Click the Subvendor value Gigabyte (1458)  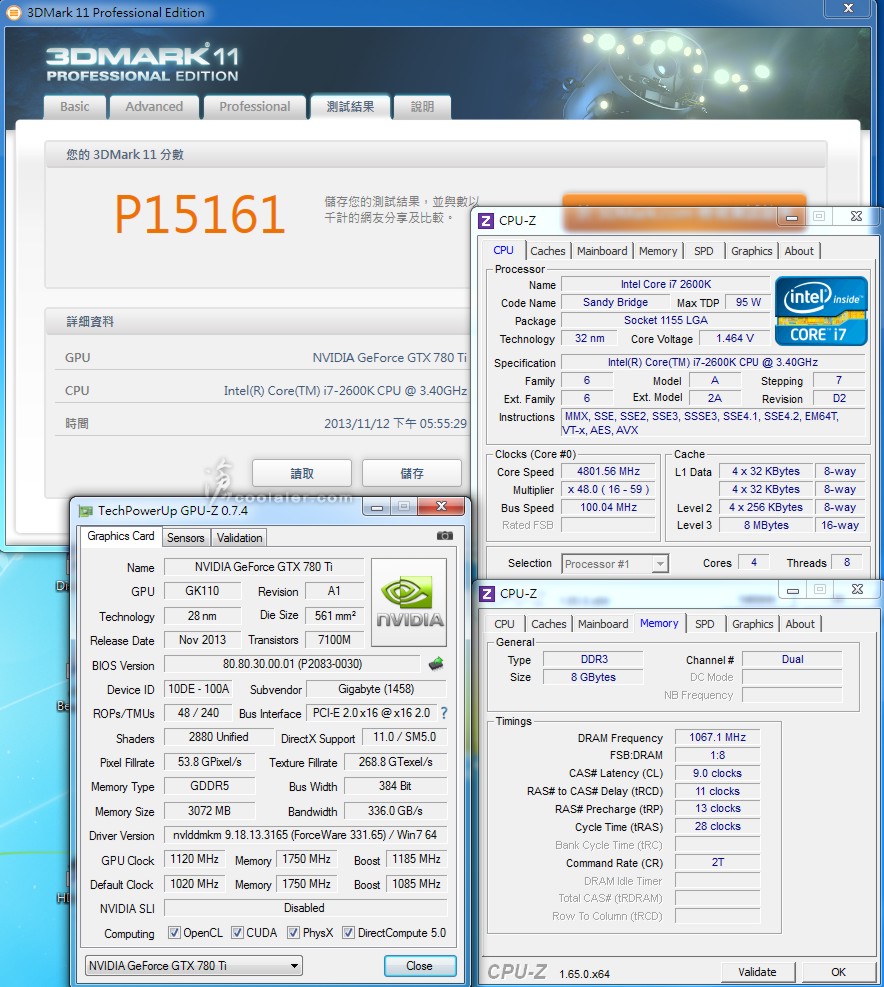(x=376, y=689)
